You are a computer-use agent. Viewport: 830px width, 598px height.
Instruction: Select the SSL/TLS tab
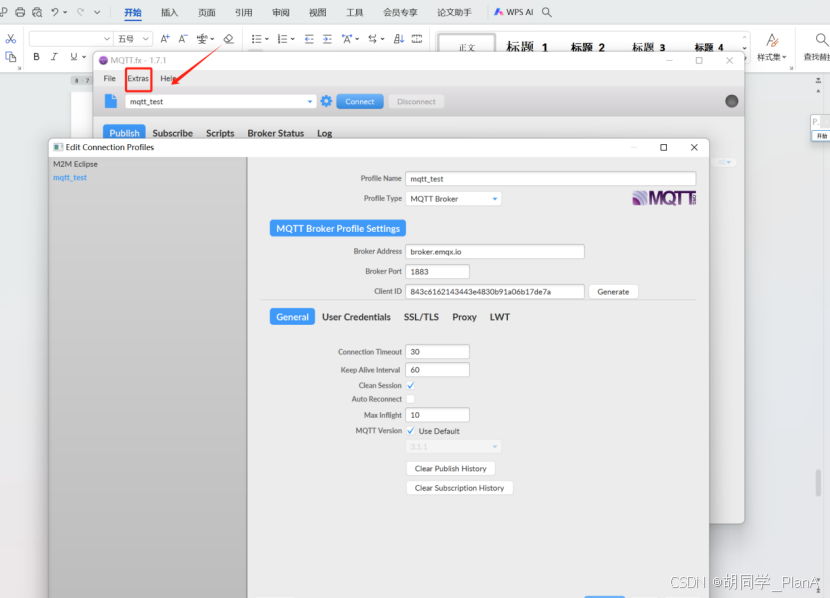pos(421,317)
